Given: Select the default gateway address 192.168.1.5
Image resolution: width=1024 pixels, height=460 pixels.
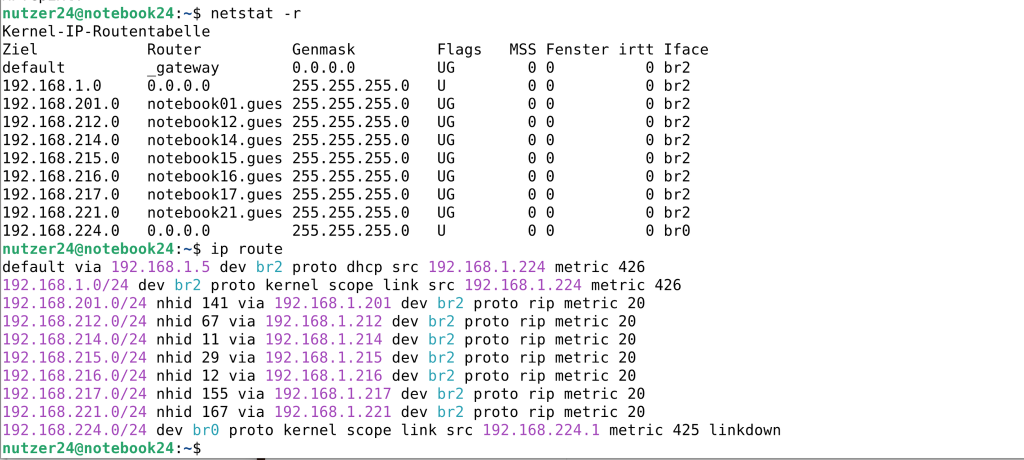Looking at the screenshot, I should click(161, 267).
